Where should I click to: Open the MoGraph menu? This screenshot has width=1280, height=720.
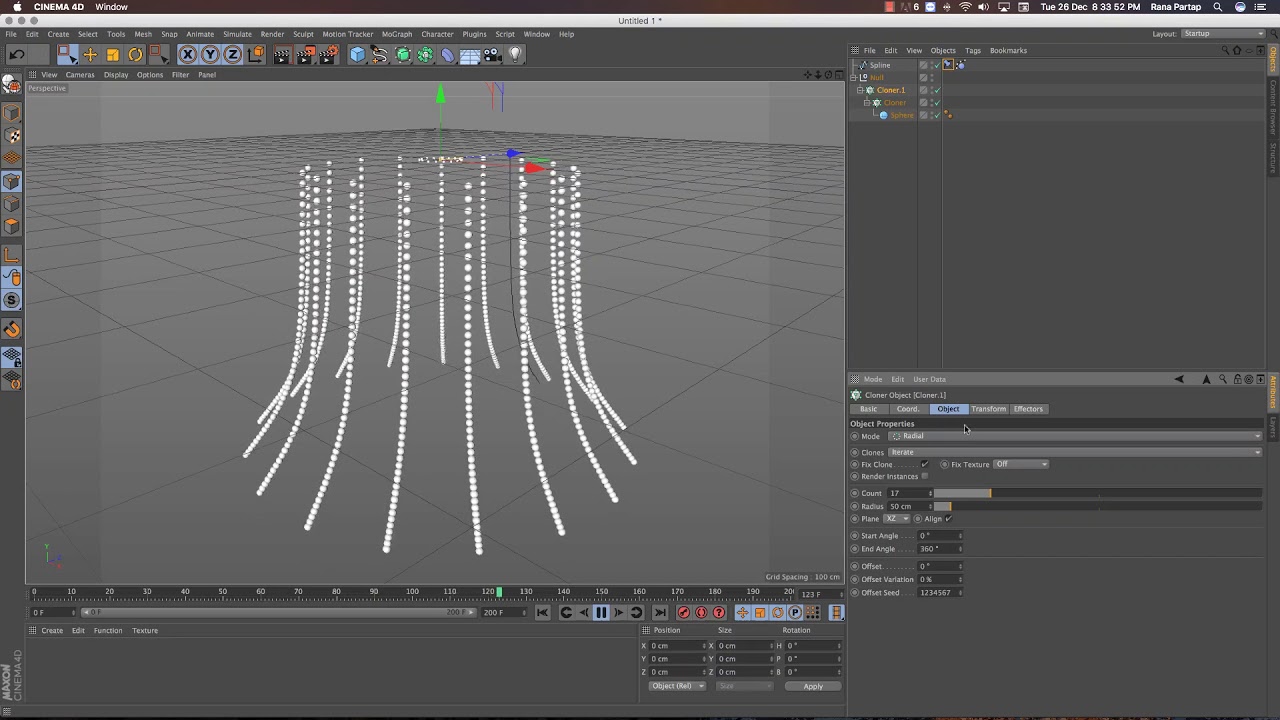click(x=396, y=34)
